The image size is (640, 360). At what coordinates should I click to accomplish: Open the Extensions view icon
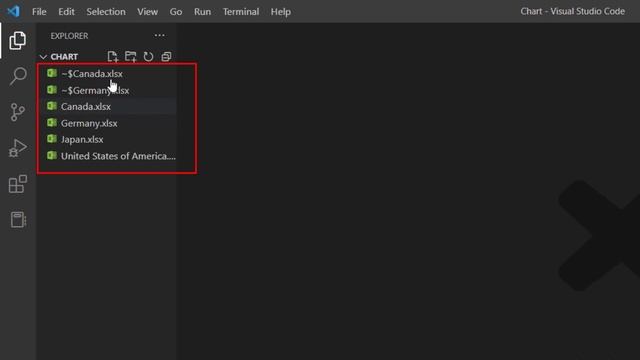click(x=18, y=184)
